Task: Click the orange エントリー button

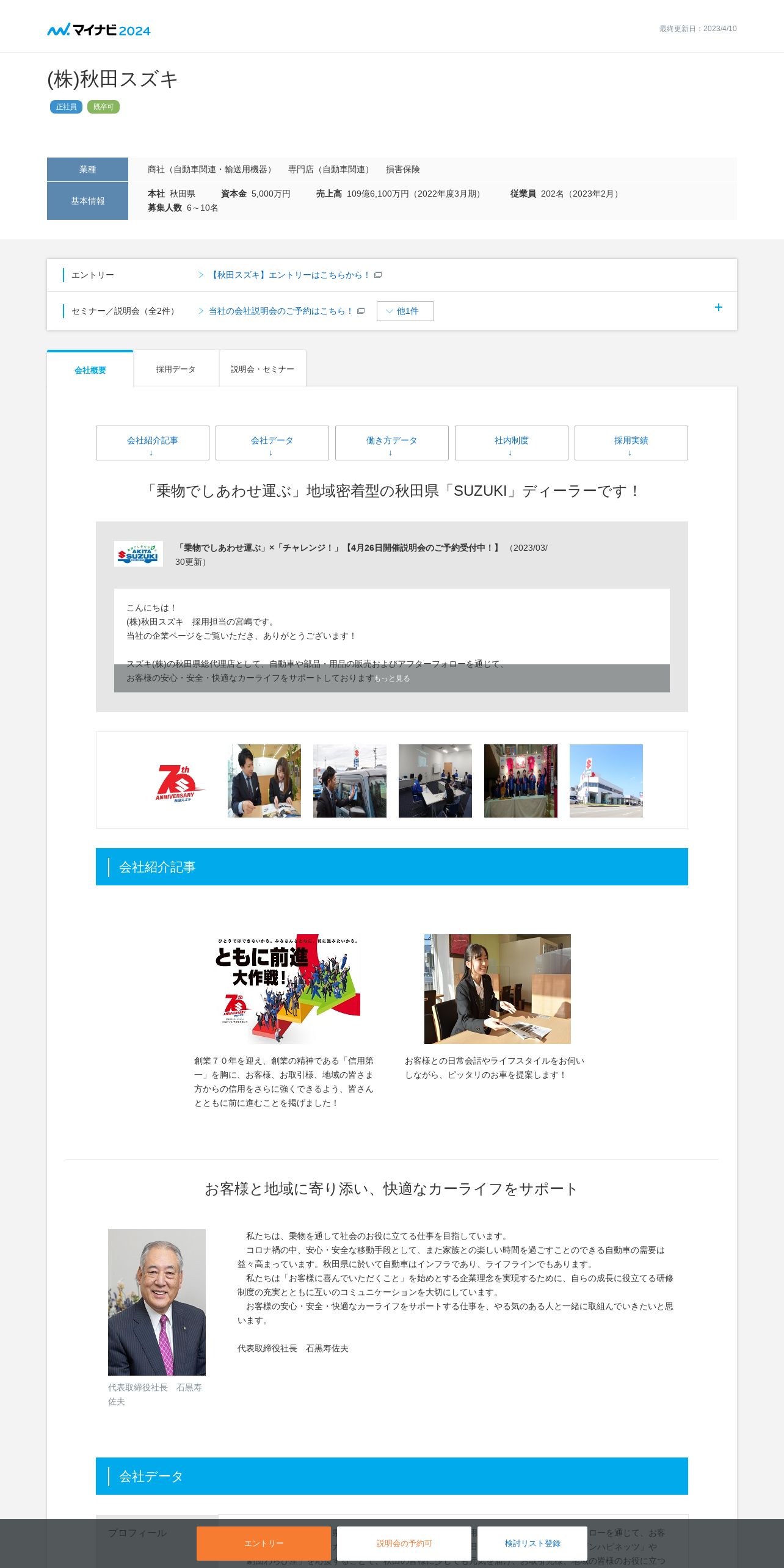Action: tap(264, 1544)
